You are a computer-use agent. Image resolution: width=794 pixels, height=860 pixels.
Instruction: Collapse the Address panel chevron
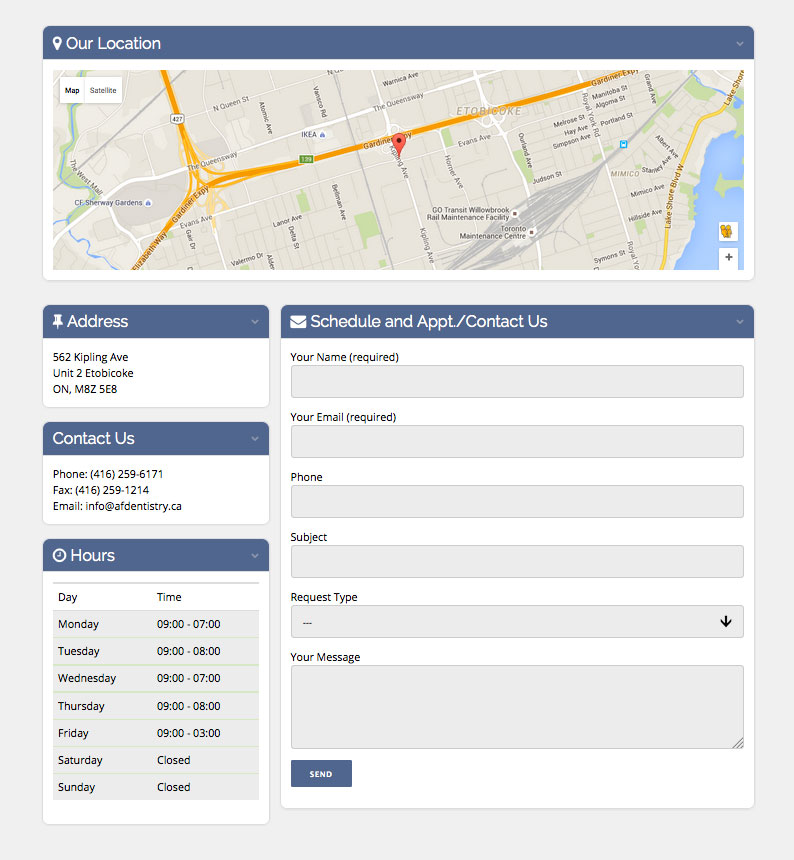(x=255, y=322)
